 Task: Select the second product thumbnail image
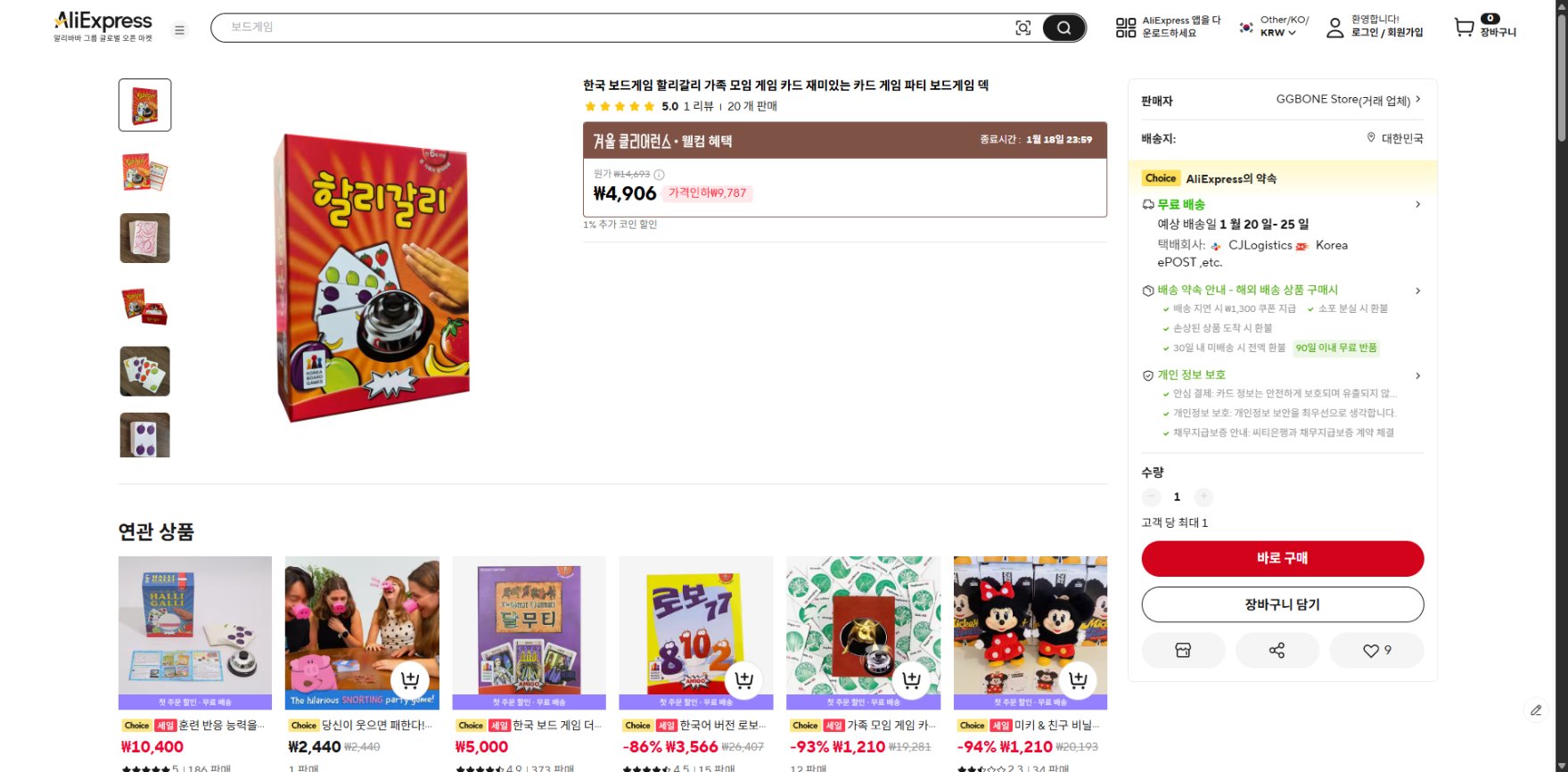(144, 172)
